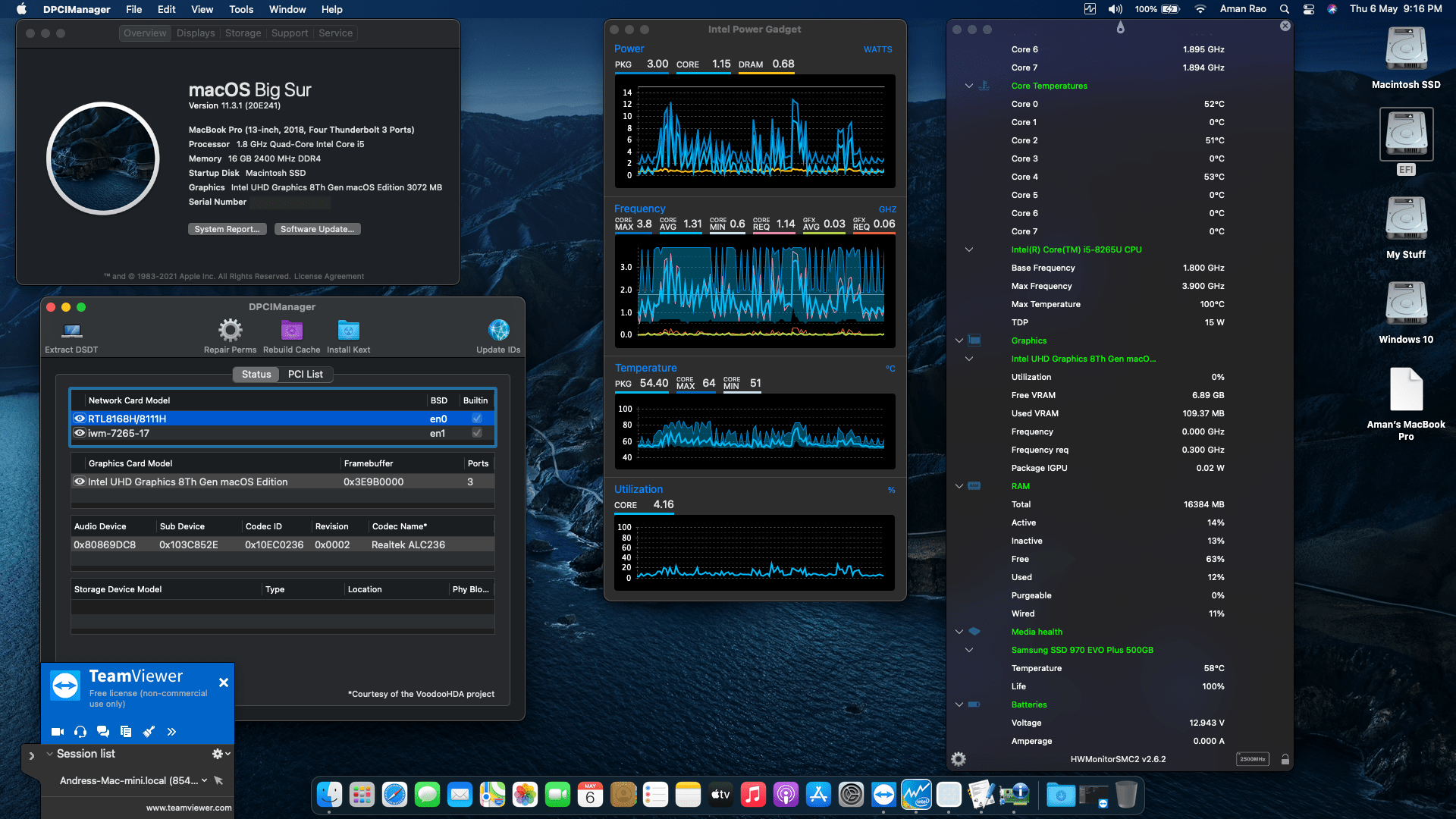Collapse the Core Temperatures section
Viewport: 1456px width, 819px height.
(968, 86)
